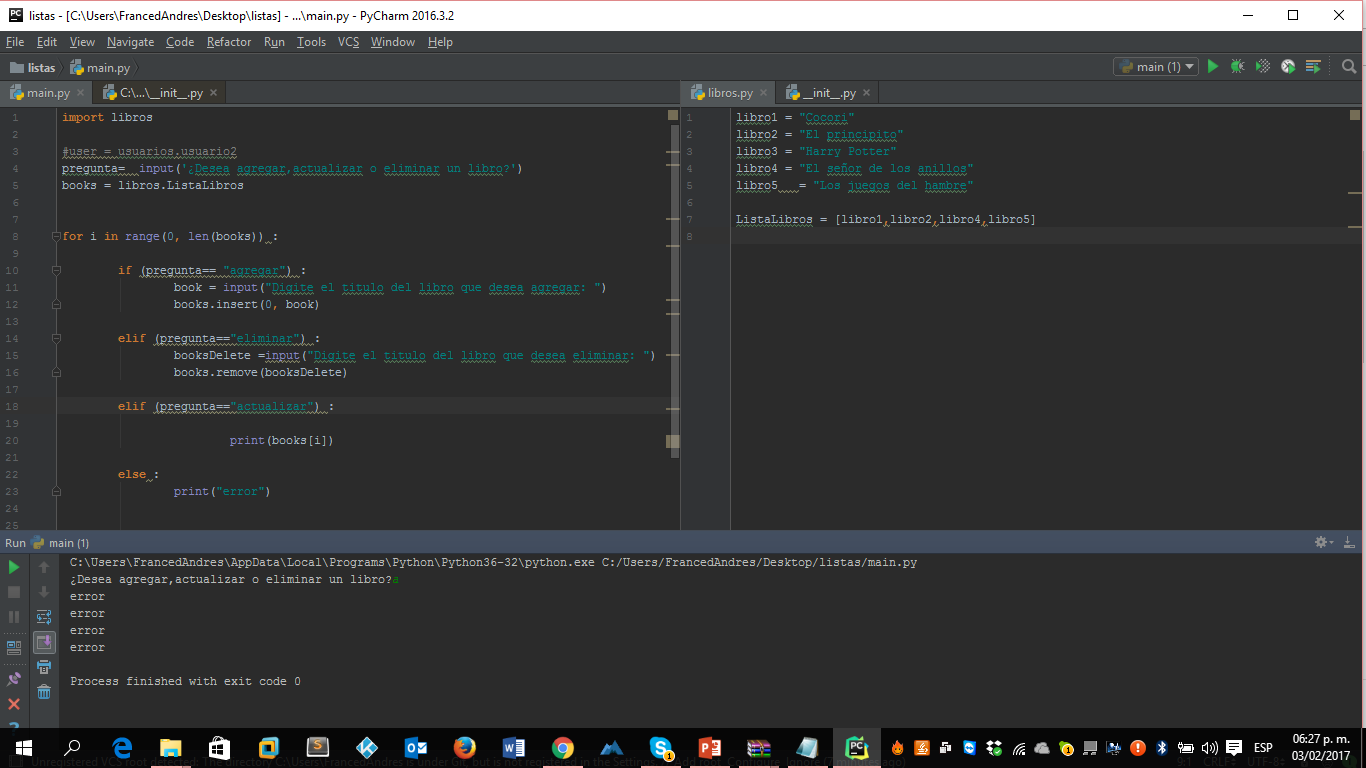Click 'Process finished with exit code 0'

click(185, 681)
